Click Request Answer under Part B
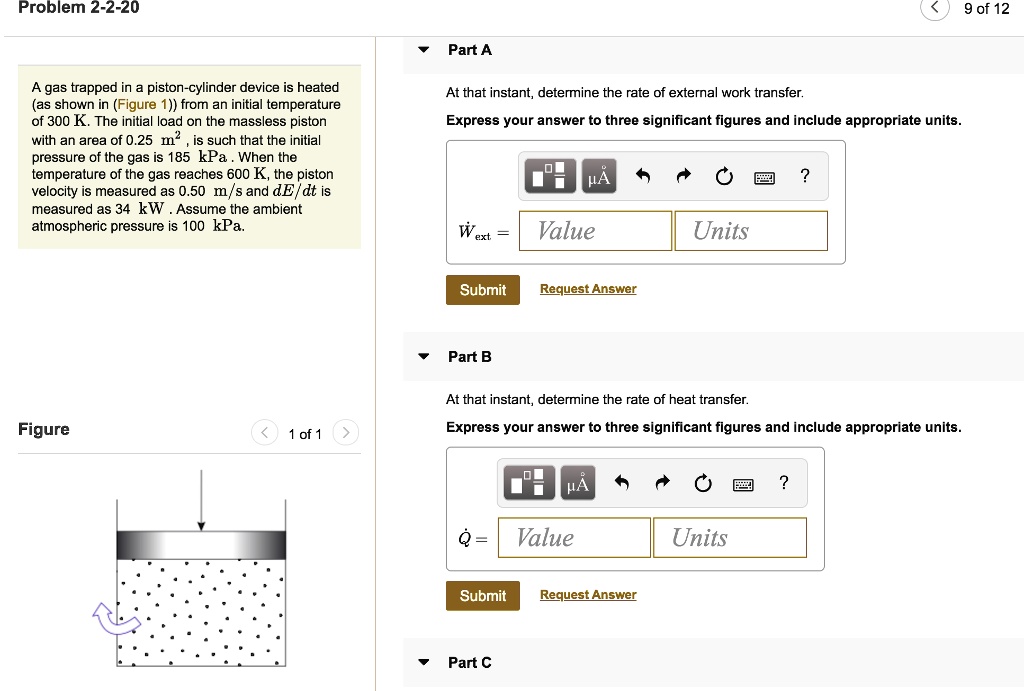 [x=587, y=594]
